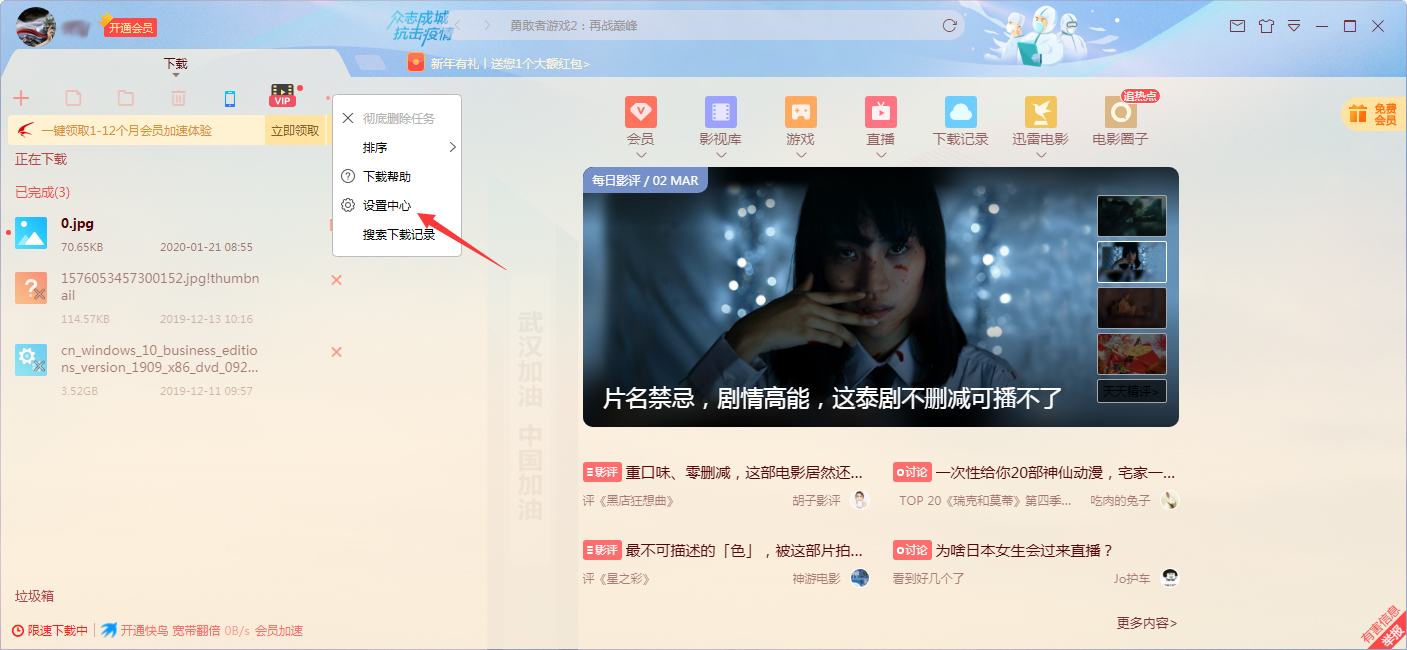Open the 新年有礼 red packet link
The height and width of the screenshot is (650, 1407).
(510, 63)
